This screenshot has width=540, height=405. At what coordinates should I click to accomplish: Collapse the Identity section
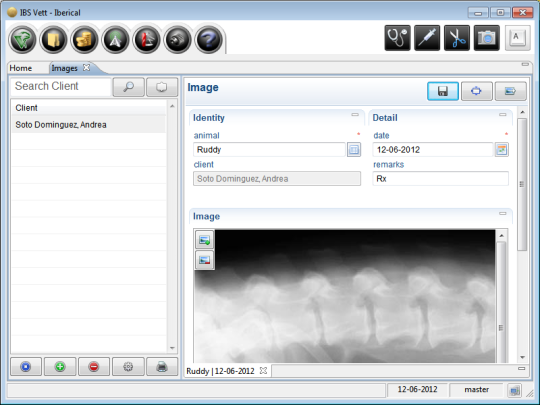click(355, 115)
